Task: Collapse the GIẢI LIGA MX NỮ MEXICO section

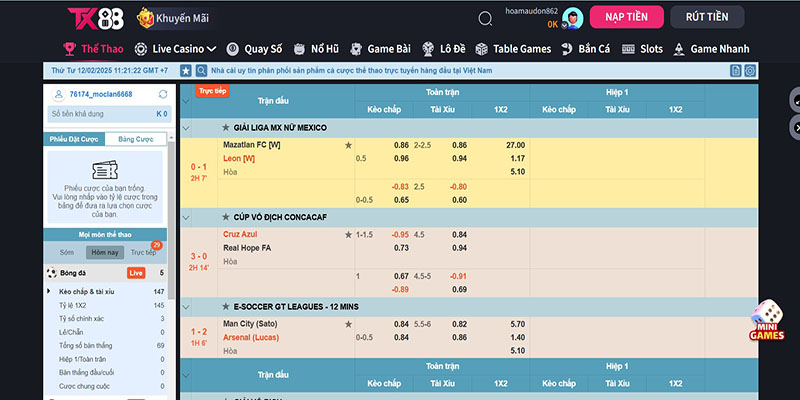Action: (187, 127)
